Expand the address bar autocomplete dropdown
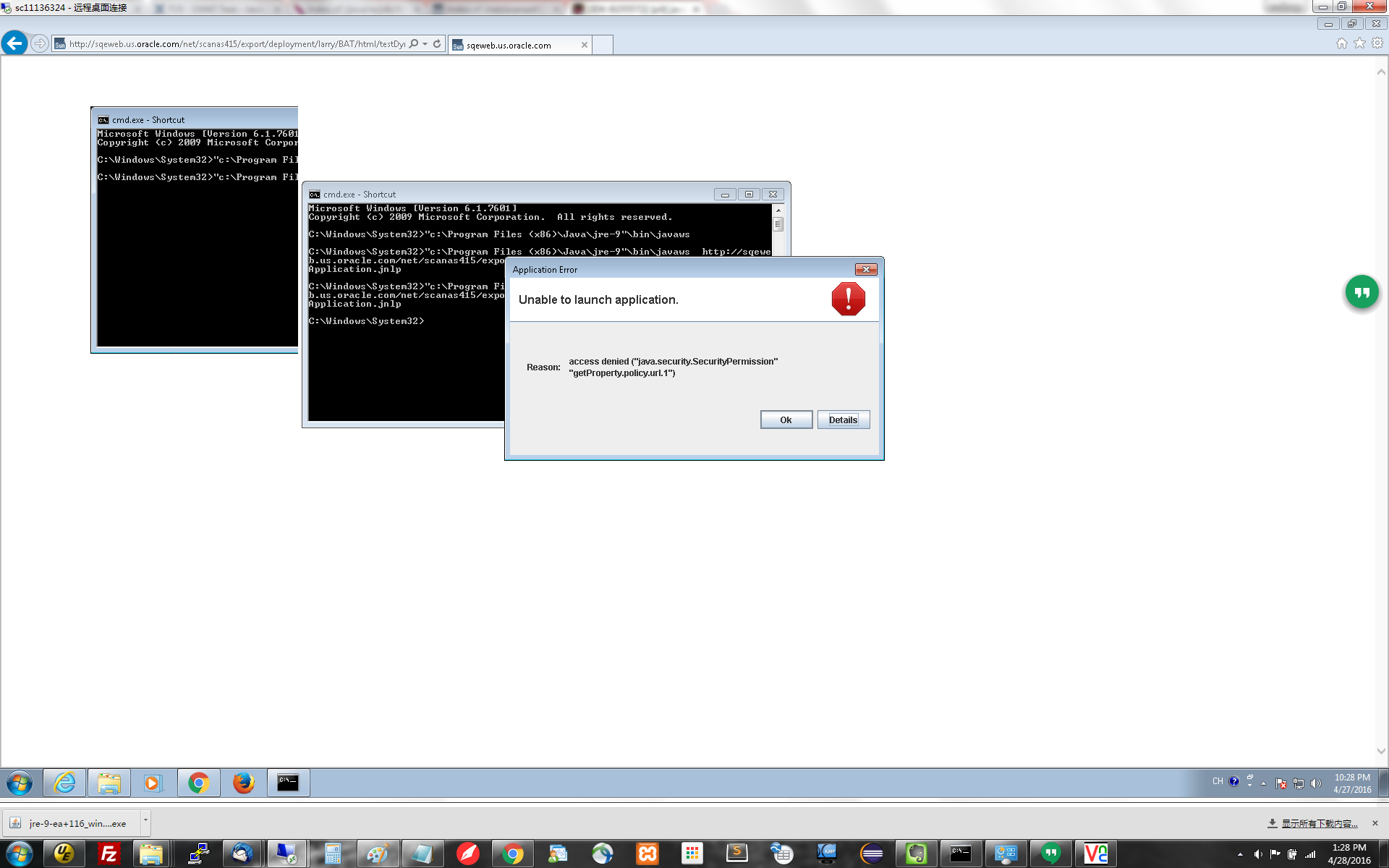Image resolution: width=1389 pixels, height=868 pixels. (425, 44)
